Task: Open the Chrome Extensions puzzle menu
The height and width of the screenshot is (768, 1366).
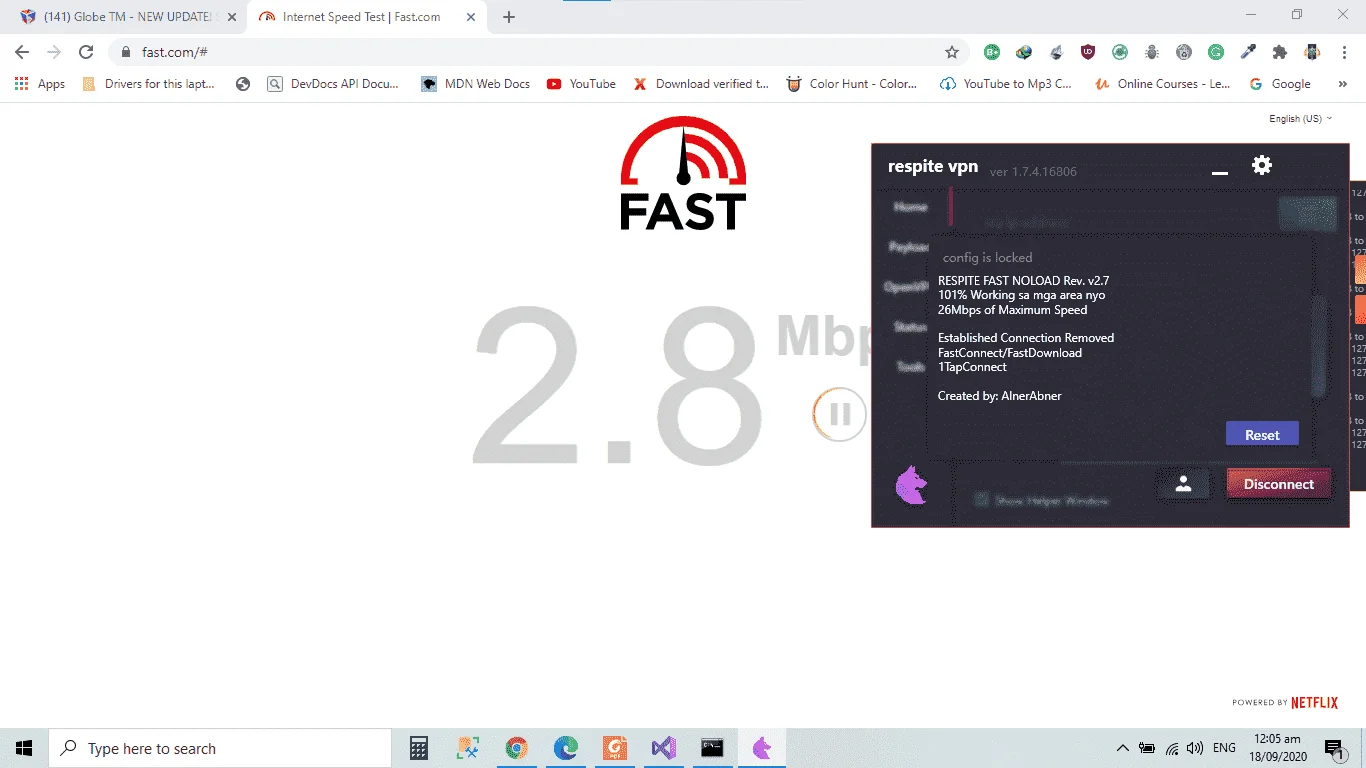Action: [1280, 52]
